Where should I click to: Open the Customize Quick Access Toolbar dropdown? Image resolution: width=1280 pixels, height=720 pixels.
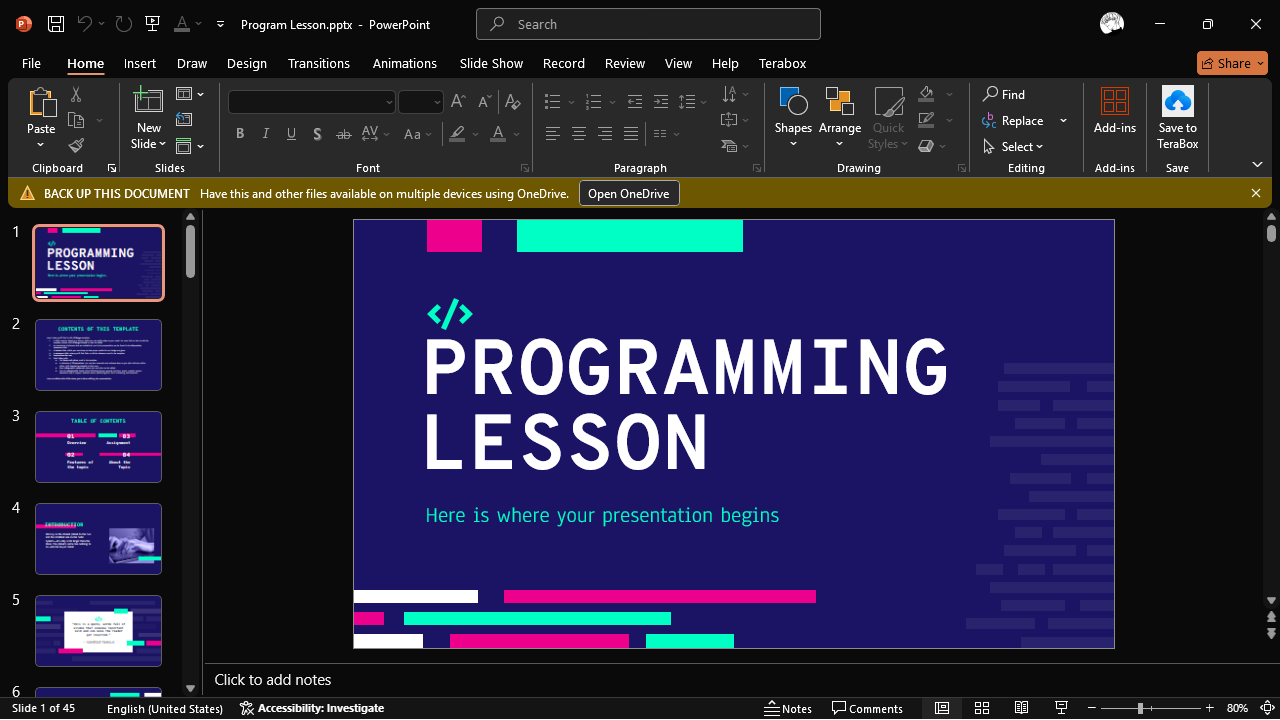(x=220, y=24)
